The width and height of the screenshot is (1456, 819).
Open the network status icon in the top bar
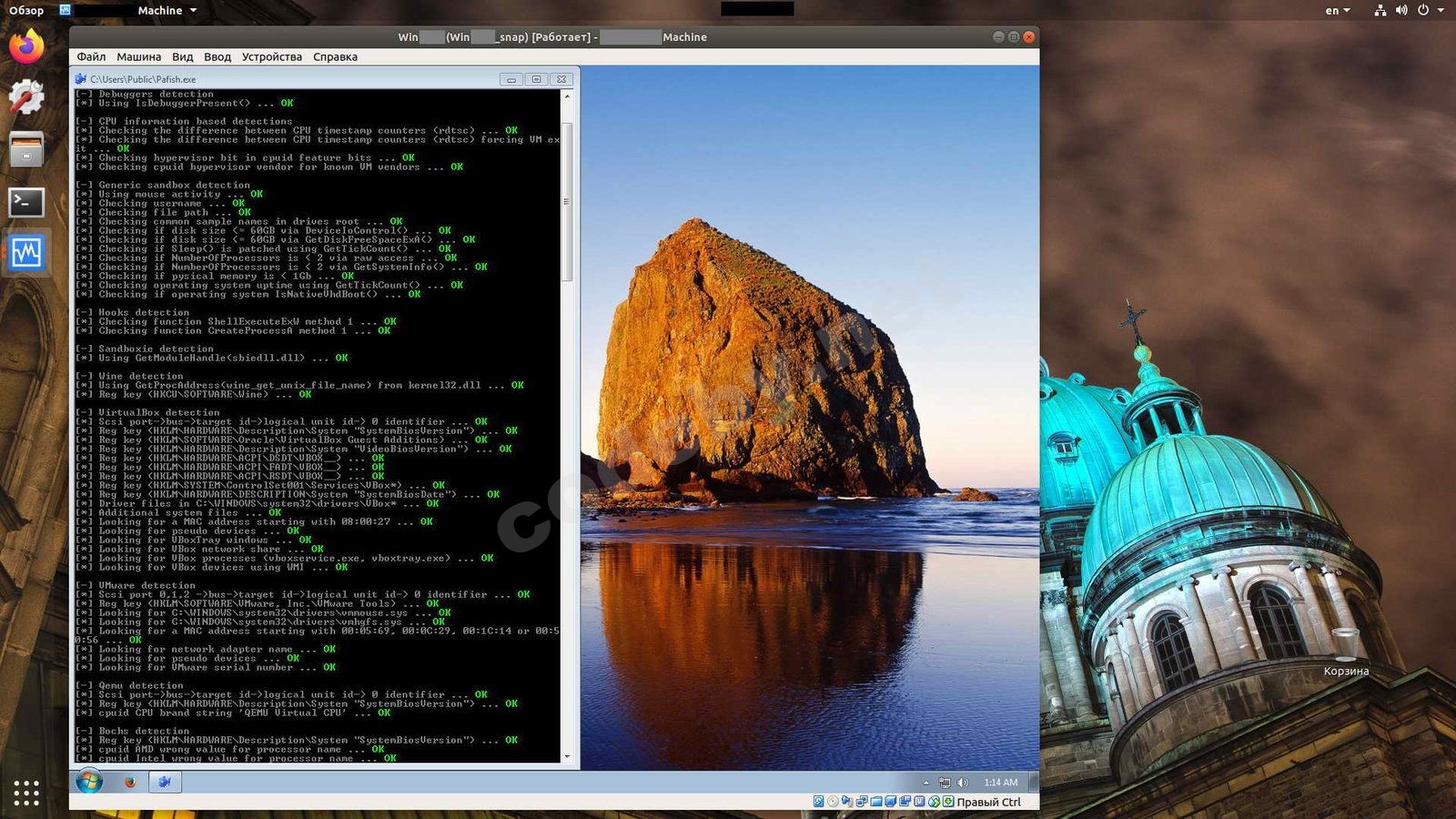click(x=1380, y=10)
